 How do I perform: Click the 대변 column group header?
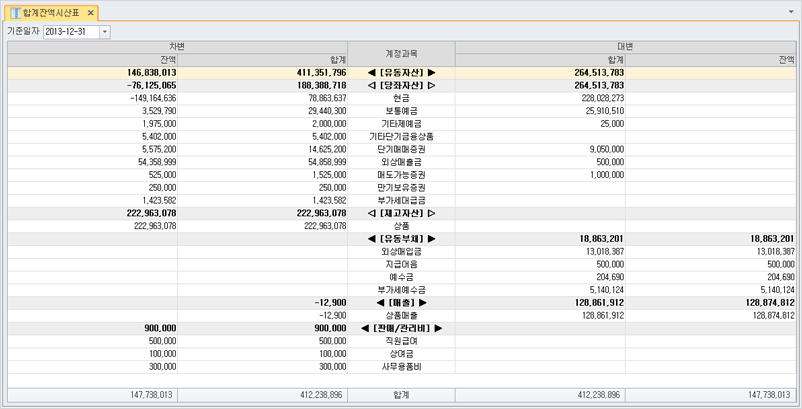click(628, 47)
